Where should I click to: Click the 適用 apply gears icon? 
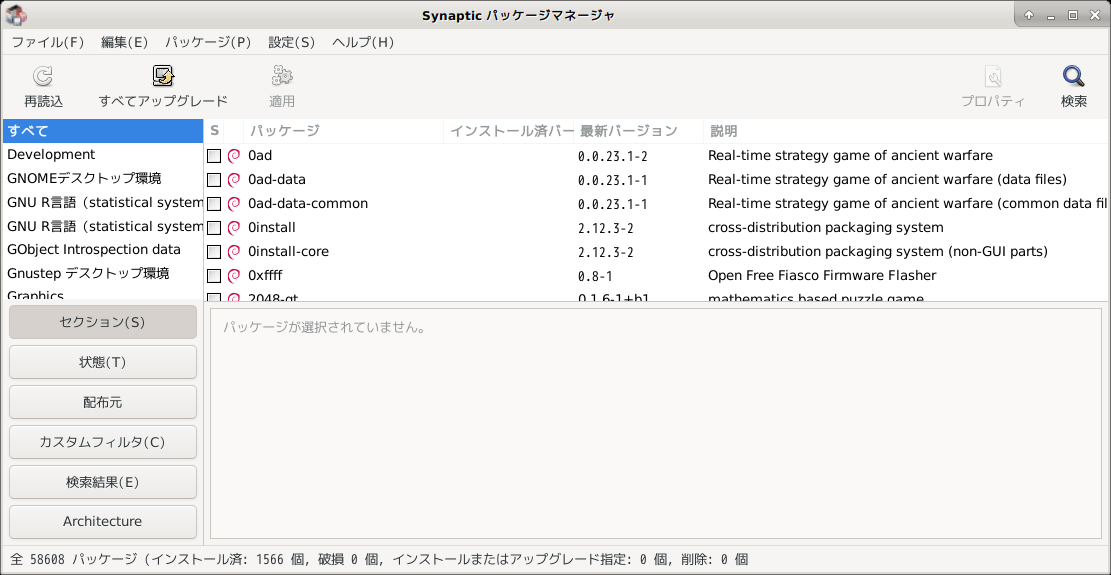point(282,76)
